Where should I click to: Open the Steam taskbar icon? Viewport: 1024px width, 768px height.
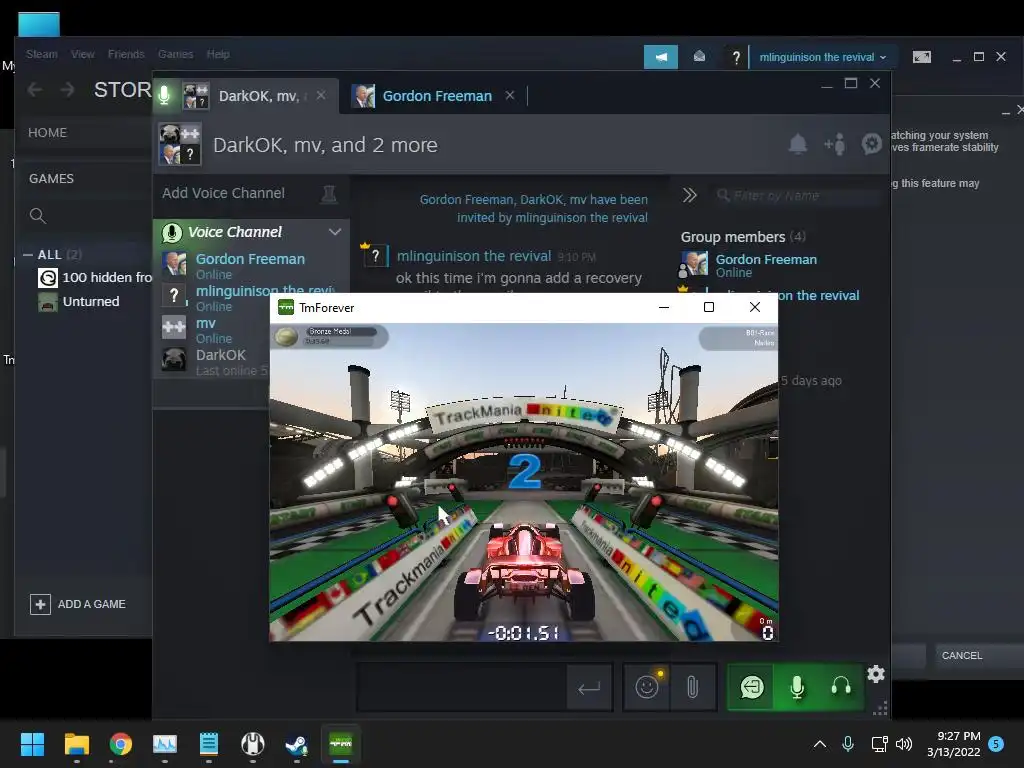[296, 744]
